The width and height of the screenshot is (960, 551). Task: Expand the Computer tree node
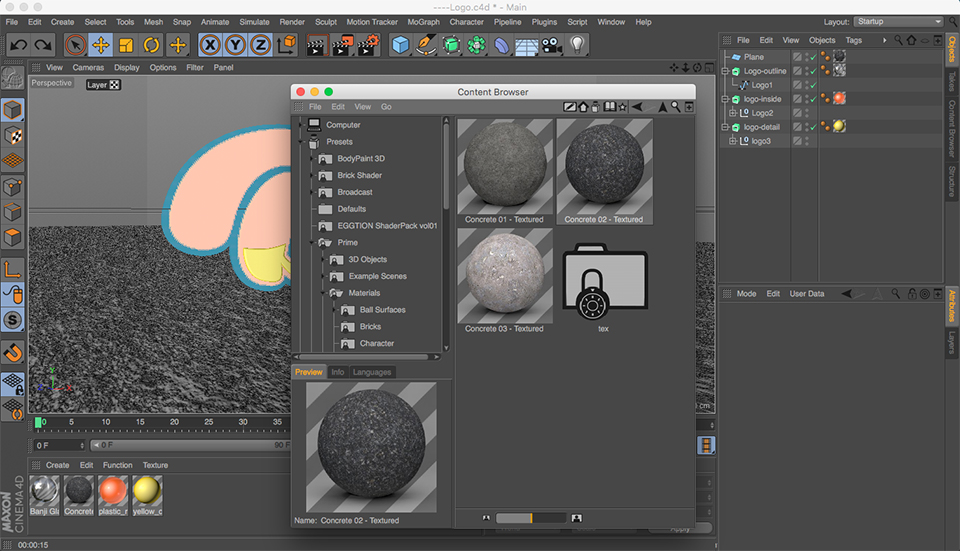point(300,125)
